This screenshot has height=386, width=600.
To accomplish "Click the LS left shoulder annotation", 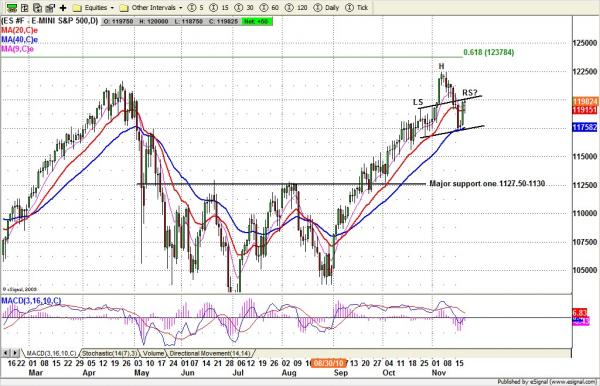I will click(418, 102).
